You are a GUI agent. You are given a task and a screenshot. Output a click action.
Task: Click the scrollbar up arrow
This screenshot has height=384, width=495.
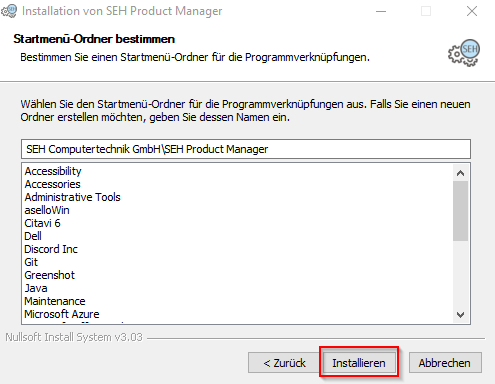click(x=461, y=173)
